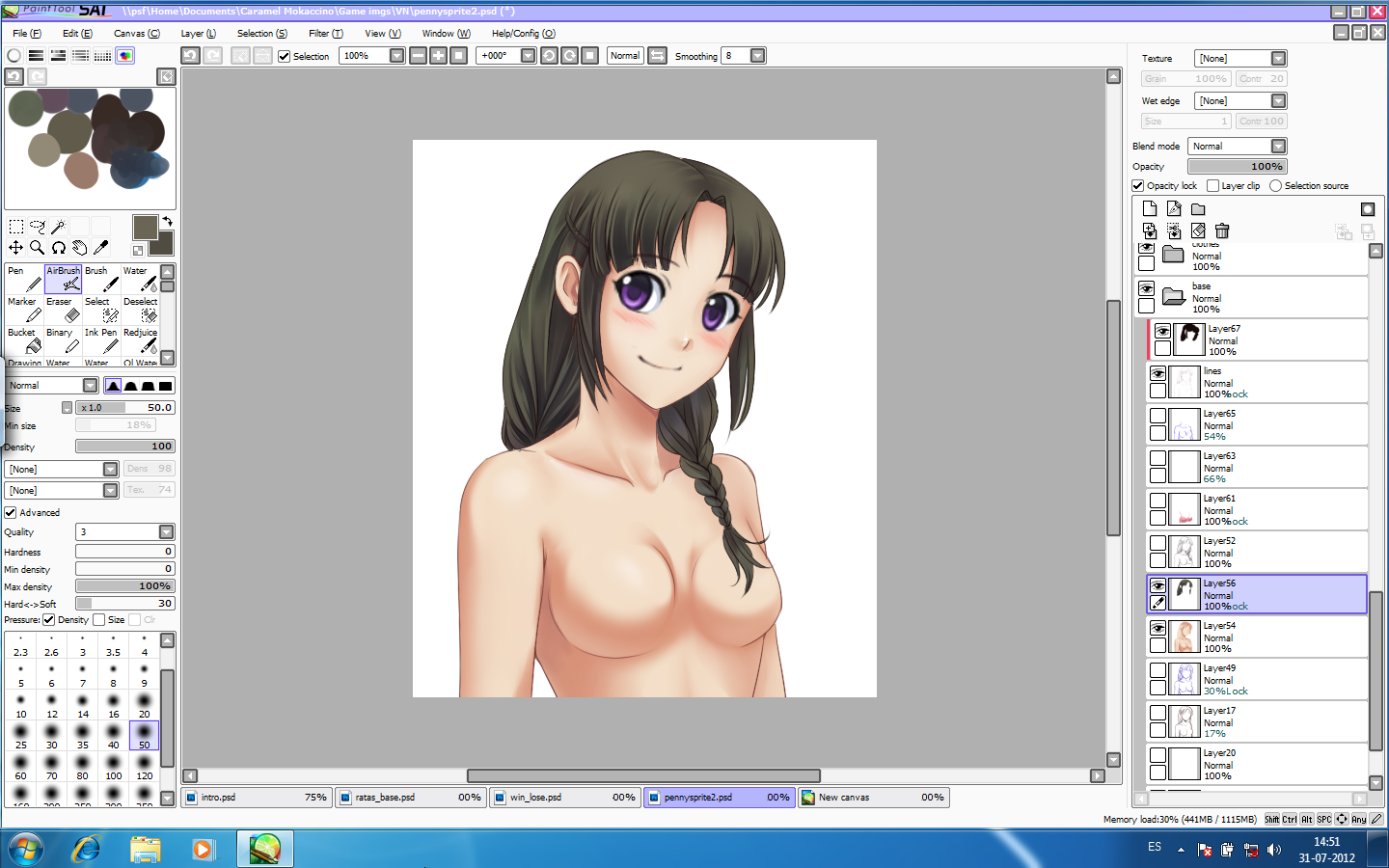Select the Rotate view tool
The height and width of the screenshot is (868, 1389).
tap(58, 248)
